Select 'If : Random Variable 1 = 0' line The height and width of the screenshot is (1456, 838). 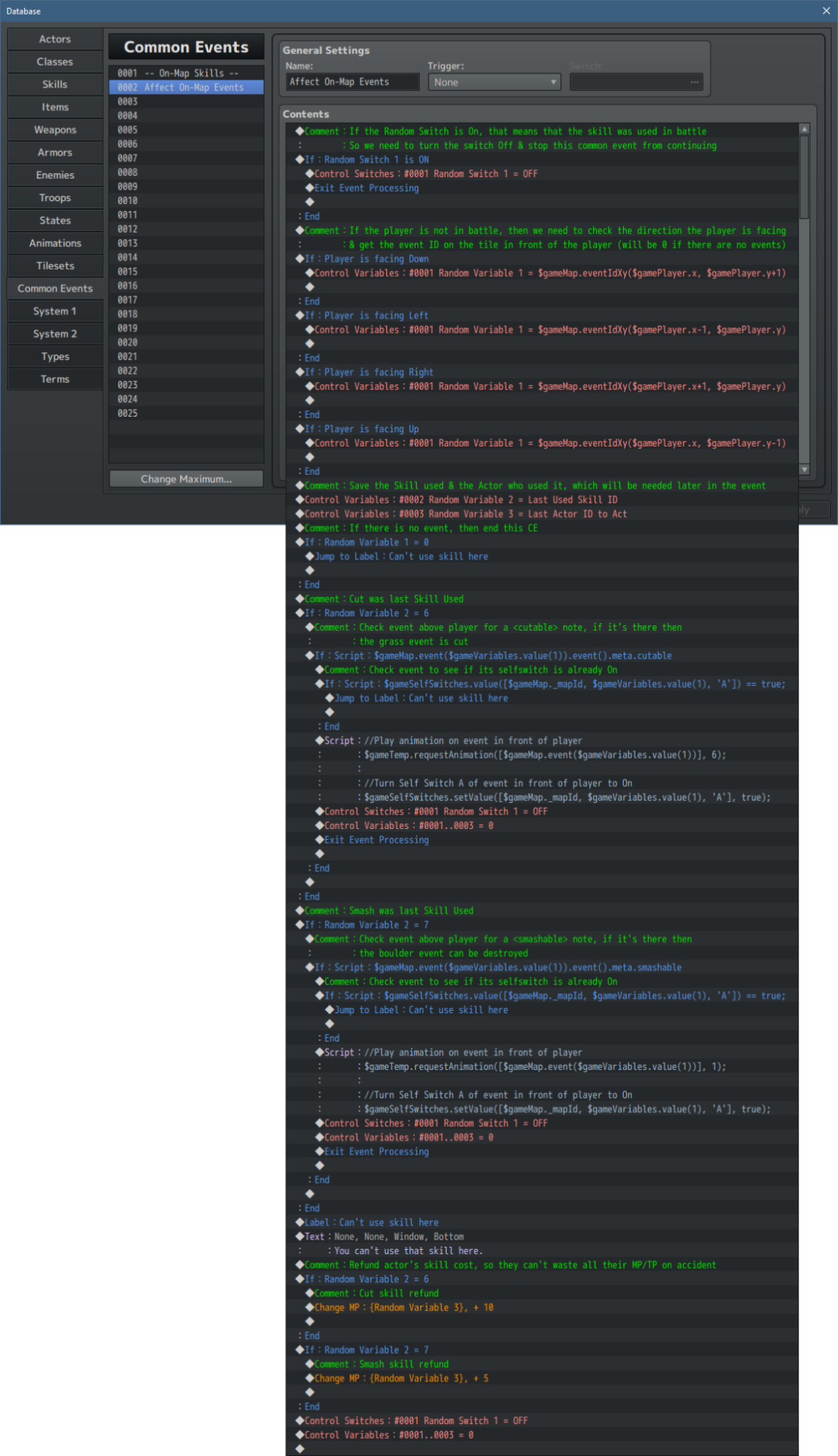pos(542,542)
